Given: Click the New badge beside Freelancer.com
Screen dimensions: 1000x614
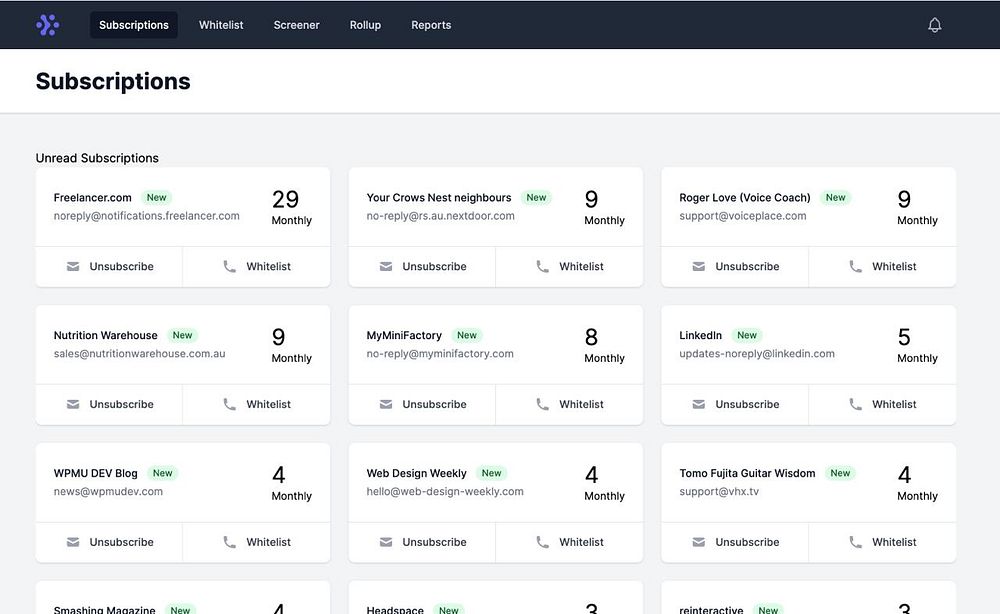Looking at the screenshot, I should coord(156,198).
